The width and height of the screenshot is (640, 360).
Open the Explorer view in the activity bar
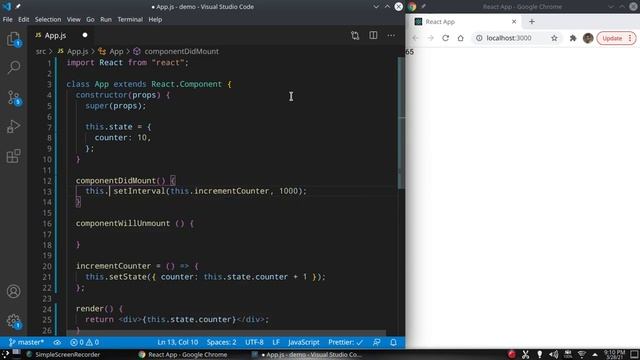[13, 40]
